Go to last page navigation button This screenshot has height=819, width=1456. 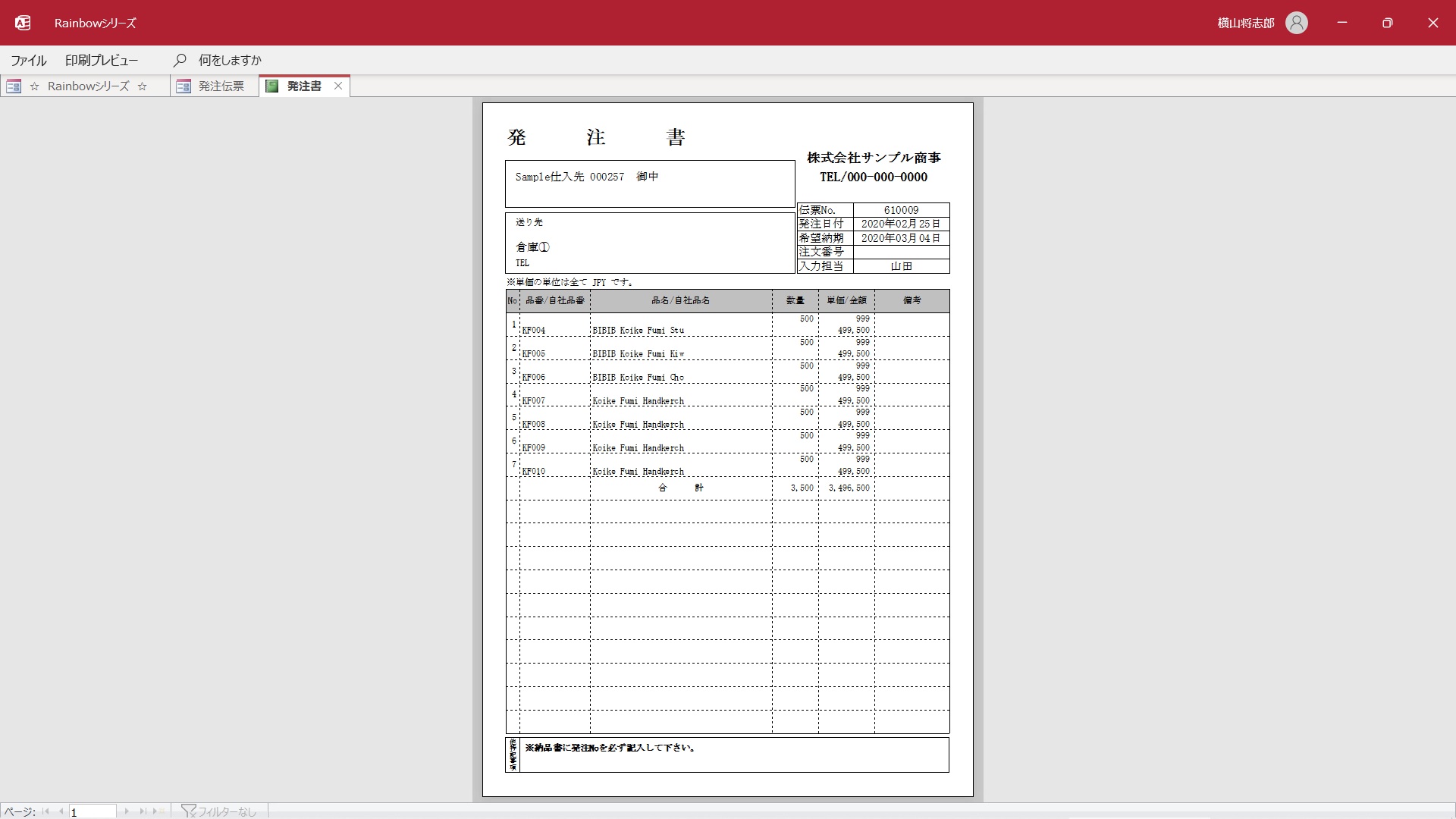coord(142,811)
